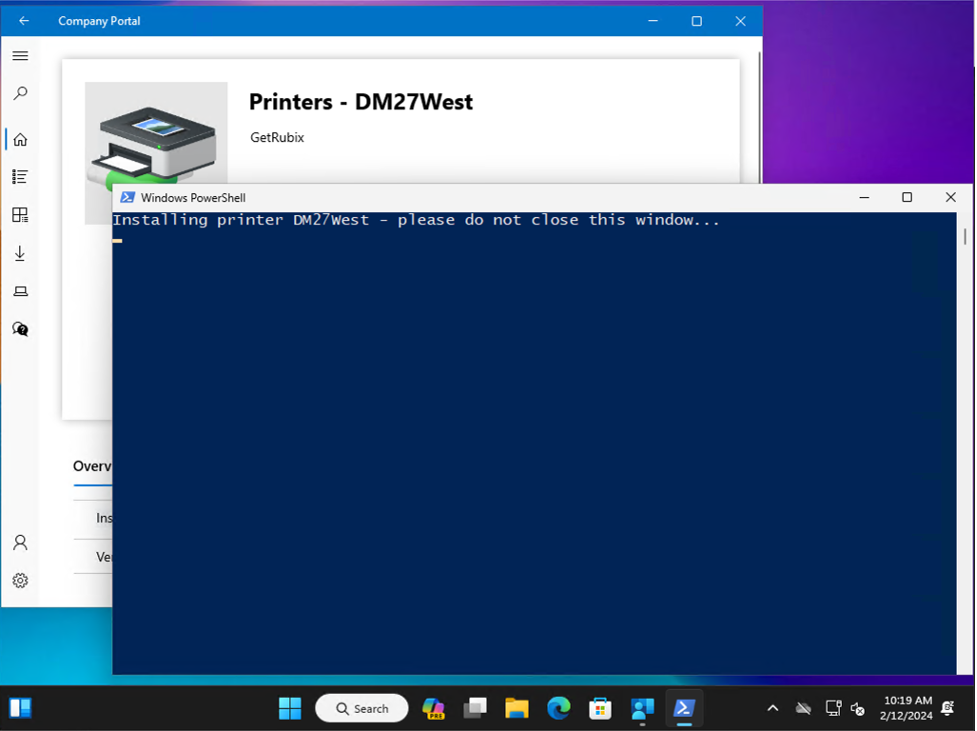Open the clock and date flyout
977x731 pixels.
[907, 708]
